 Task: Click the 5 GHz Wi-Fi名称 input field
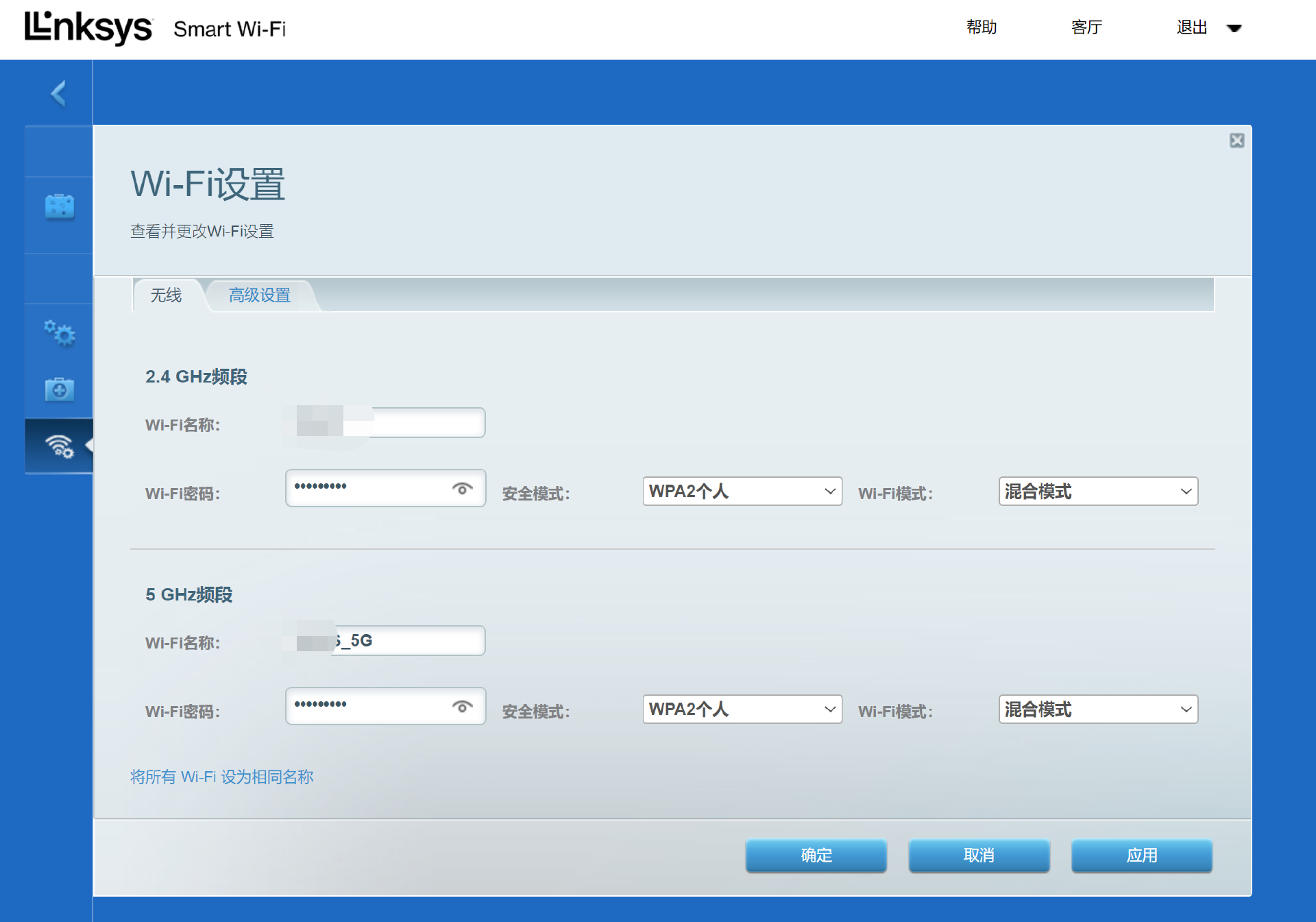coord(411,641)
